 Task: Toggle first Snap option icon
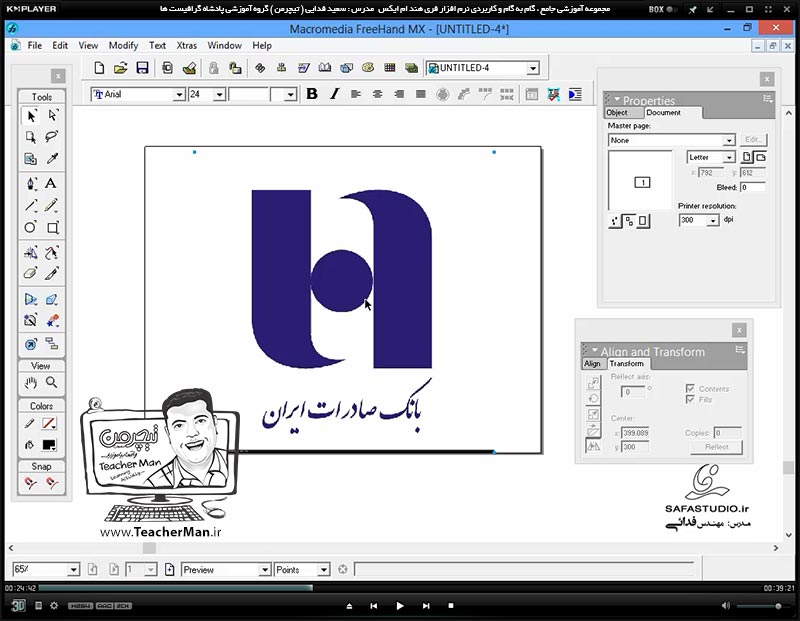coord(31,483)
